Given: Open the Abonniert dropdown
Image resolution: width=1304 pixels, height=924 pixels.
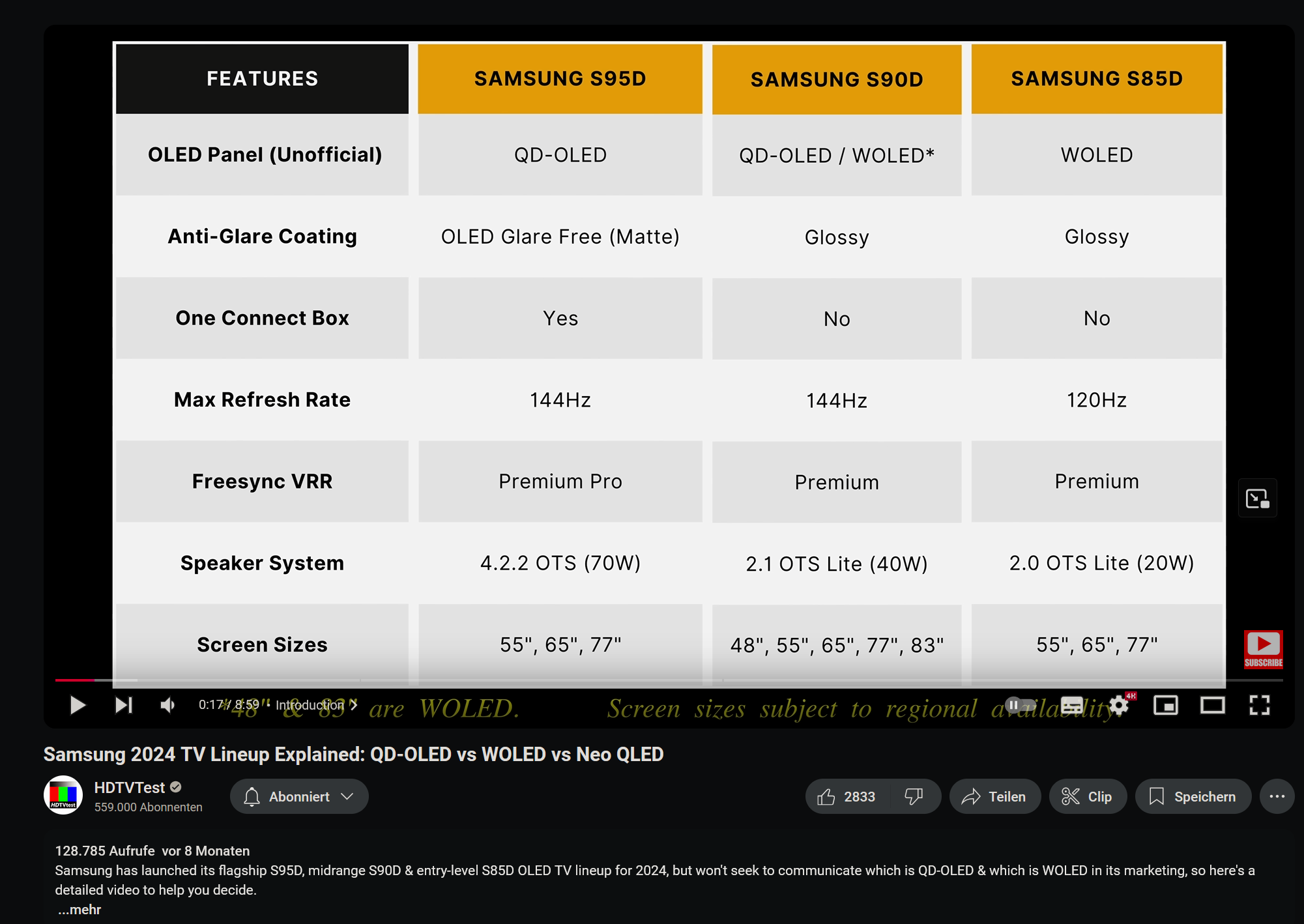Looking at the screenshot, I should pos(298,796).
